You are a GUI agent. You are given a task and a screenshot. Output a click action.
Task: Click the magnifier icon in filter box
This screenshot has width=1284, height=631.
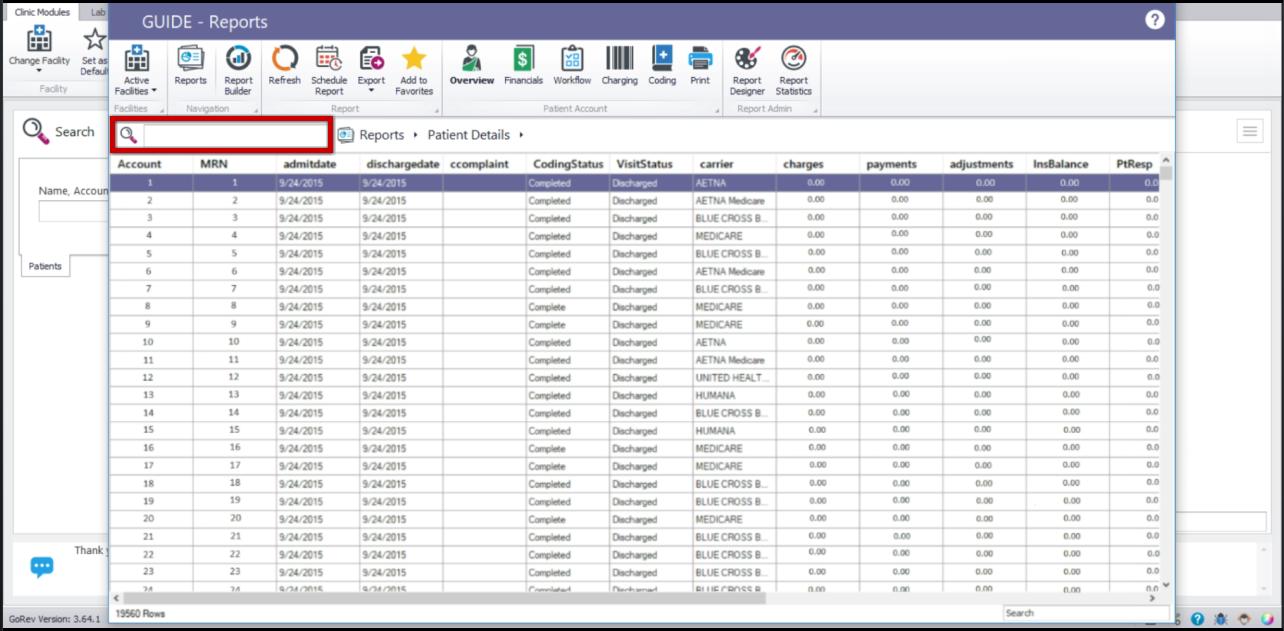(128, 135)
